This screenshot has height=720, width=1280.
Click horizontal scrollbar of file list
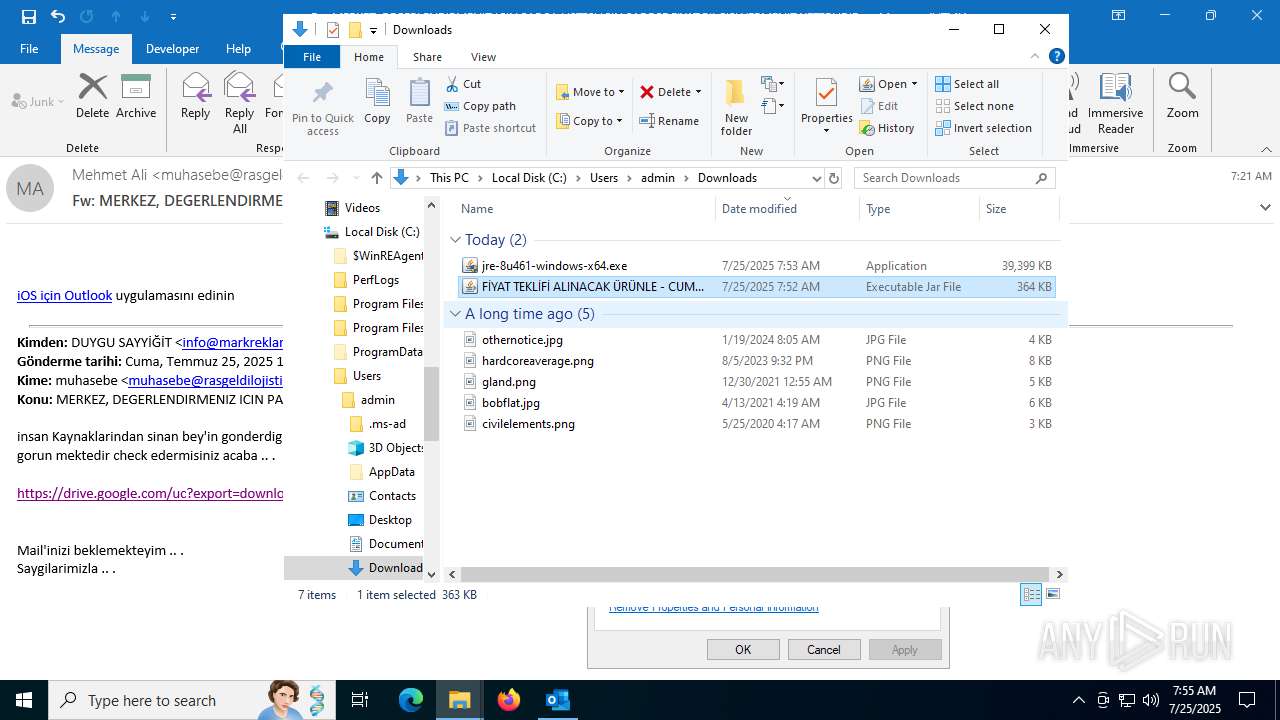pos(755,574)
